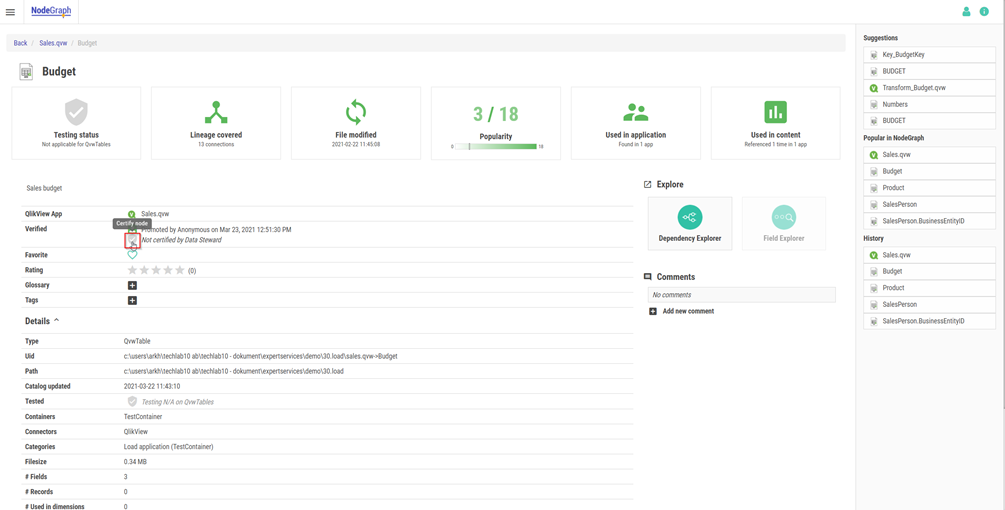Go Back via breadcrumb link
This screenshot has height=510, width=1005.
(x=21, y=43)
